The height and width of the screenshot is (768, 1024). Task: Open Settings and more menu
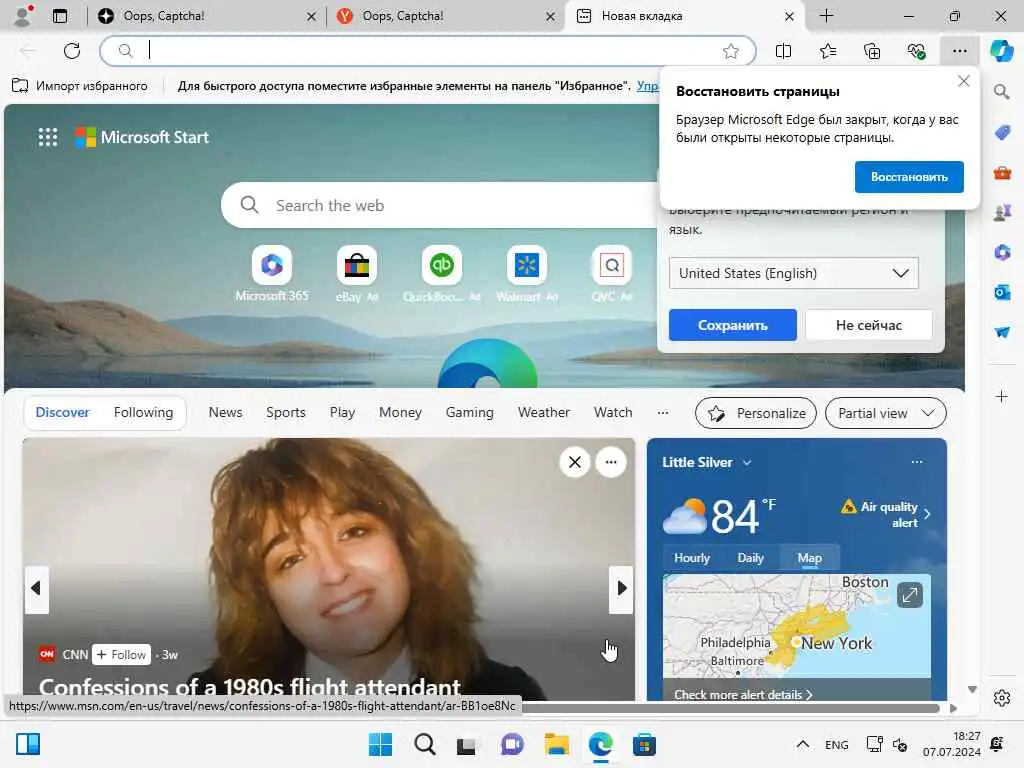coord(959,51)
